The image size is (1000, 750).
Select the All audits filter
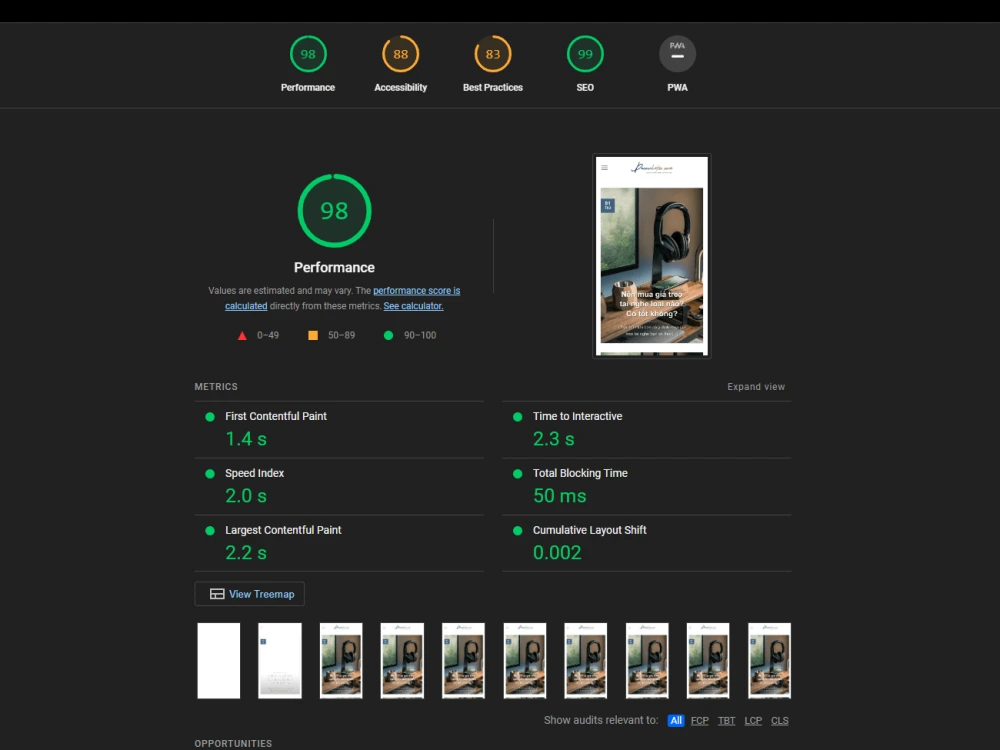click(675, 721)
